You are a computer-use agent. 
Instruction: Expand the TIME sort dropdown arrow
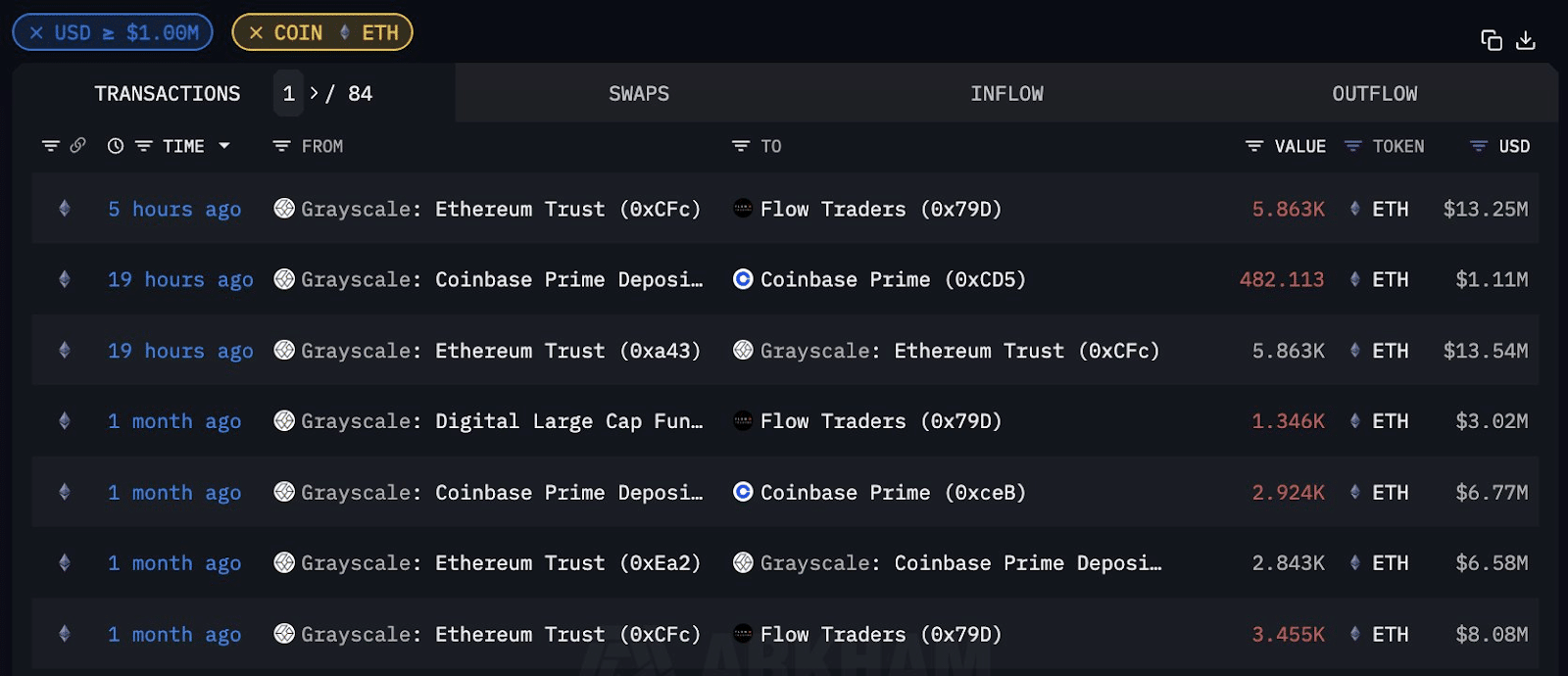click(224, 146)
